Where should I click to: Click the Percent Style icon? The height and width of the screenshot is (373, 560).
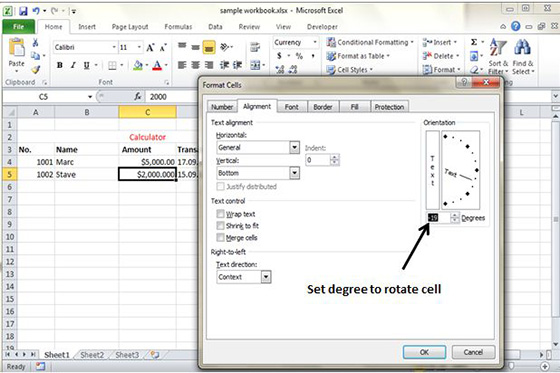coord(299,56)
